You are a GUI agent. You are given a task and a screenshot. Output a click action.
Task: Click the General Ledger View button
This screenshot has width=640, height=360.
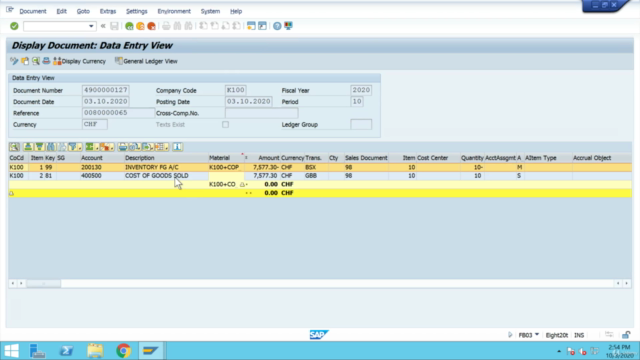point(146,61)
